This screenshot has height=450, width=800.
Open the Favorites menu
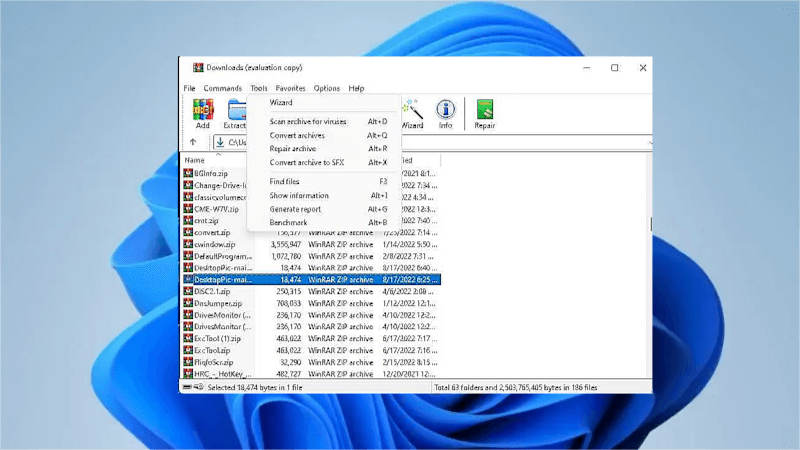[291, 88]
